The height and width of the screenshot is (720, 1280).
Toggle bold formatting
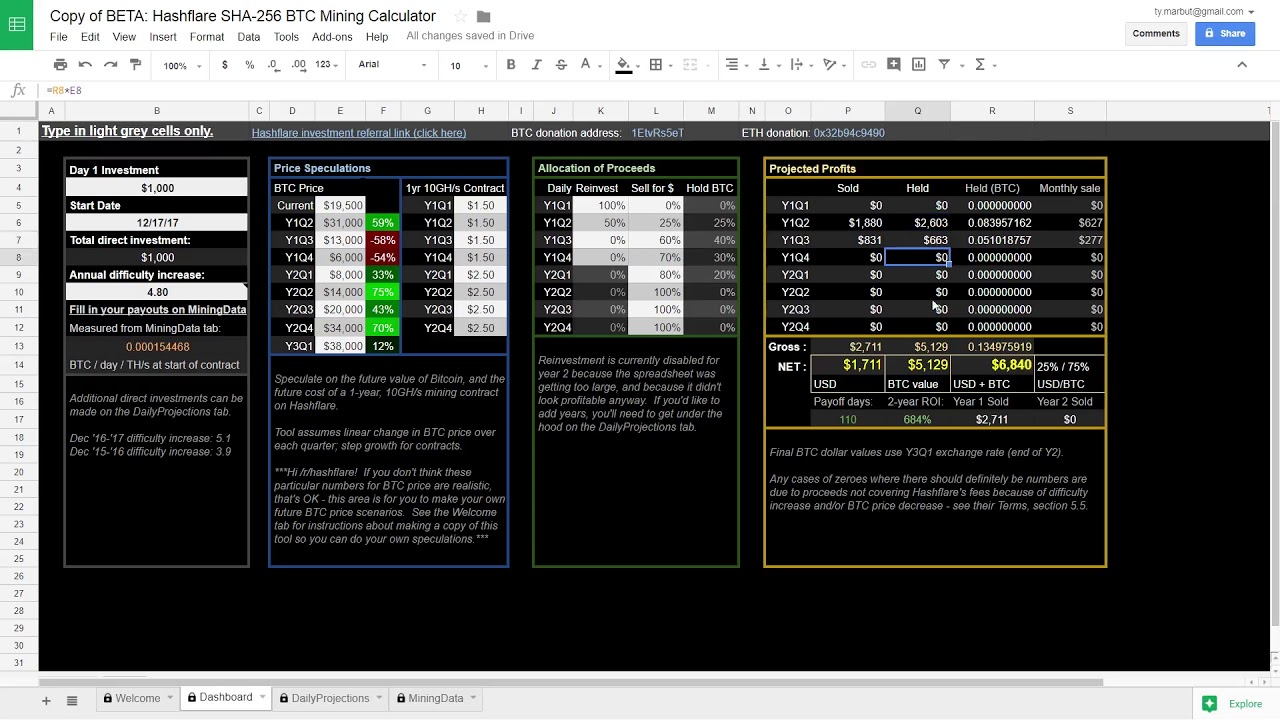pyautogui.click(x=511, y=64)
